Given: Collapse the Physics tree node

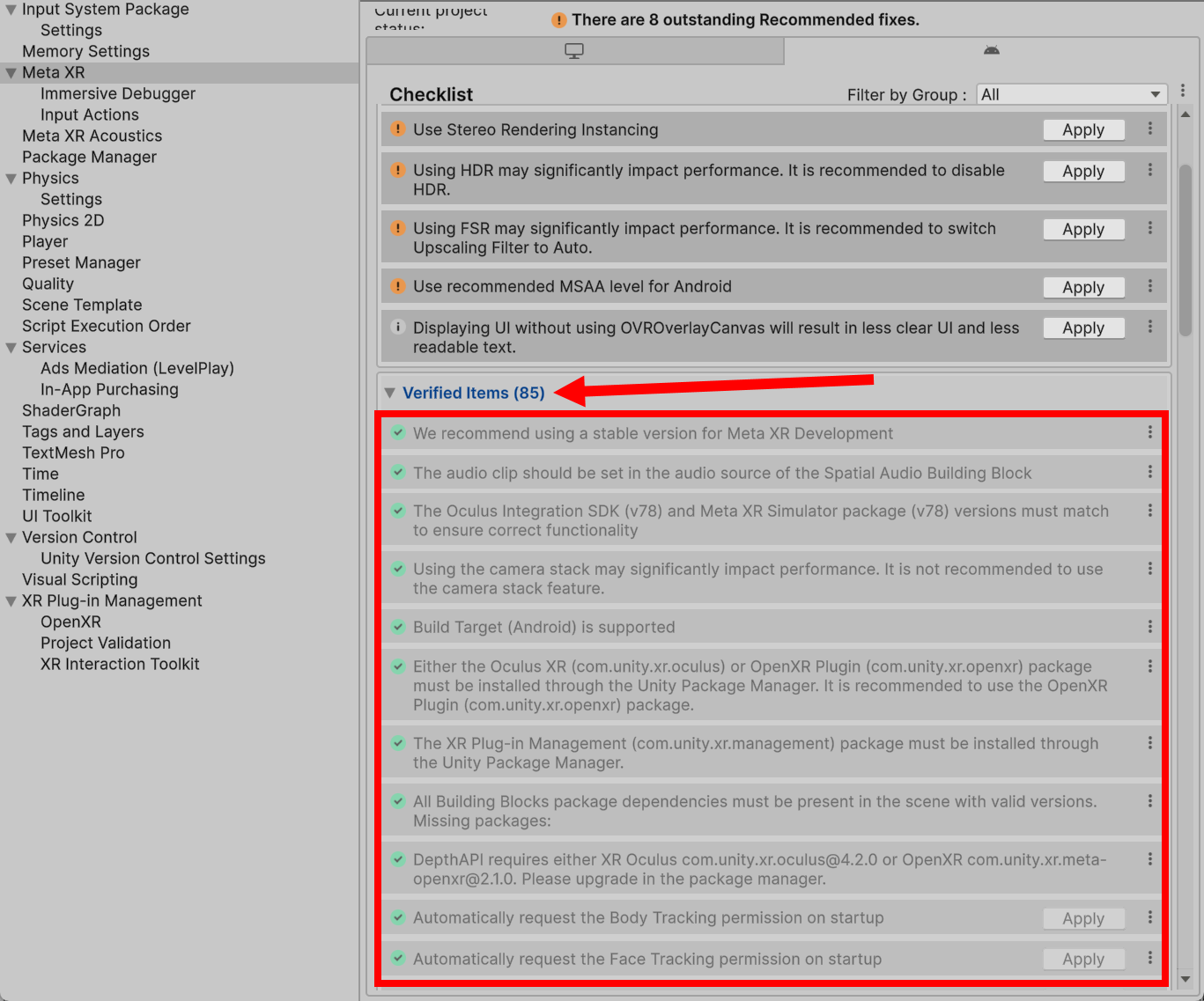Looking at the screenshot, I should (x=11, y=179).
